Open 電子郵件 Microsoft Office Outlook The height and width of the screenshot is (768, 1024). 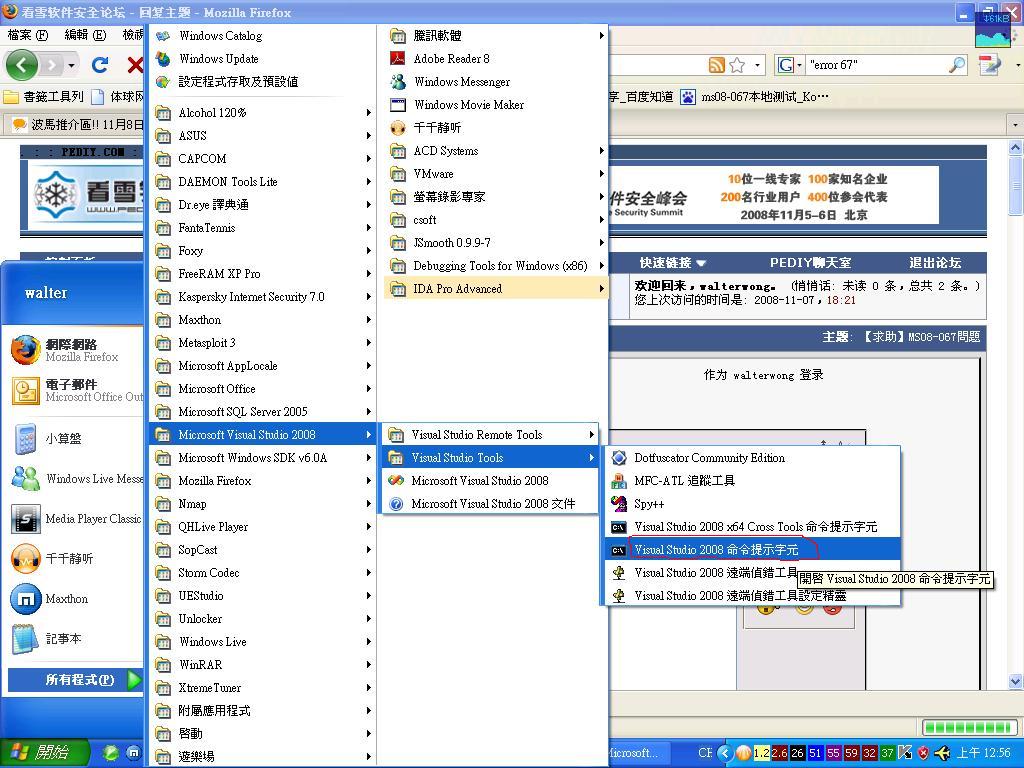point(74,391)
